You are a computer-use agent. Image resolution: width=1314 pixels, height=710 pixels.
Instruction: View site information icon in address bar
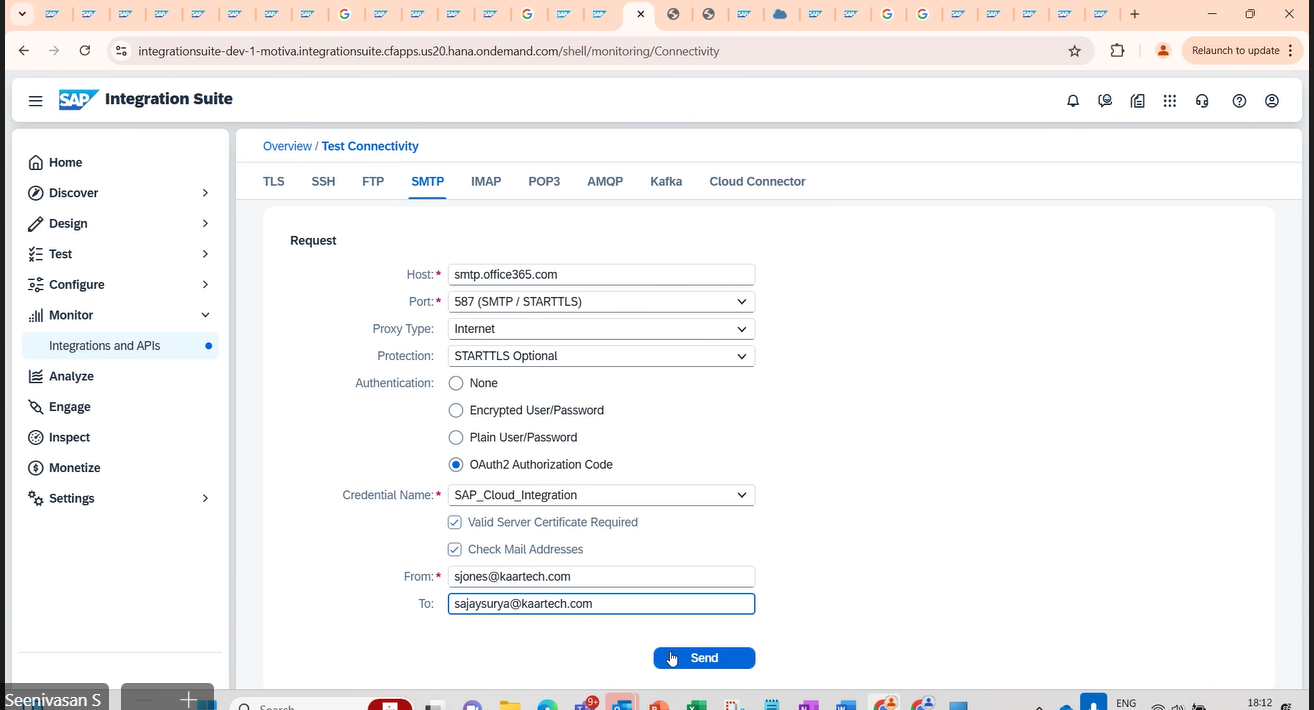pos(121,51)
